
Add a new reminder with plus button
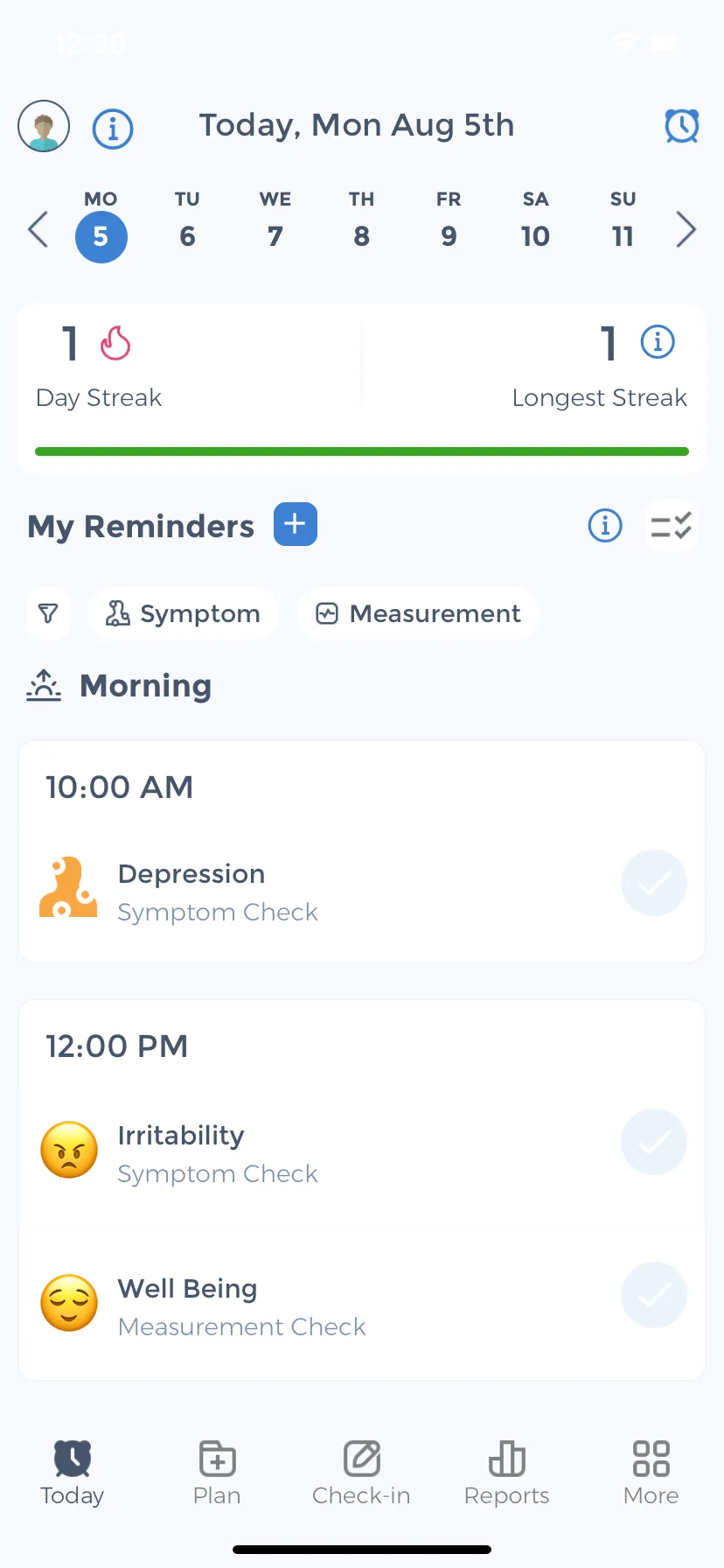click(296, 524)
